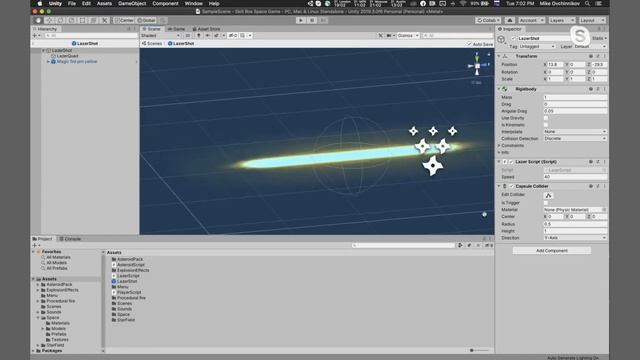
Task: Click the scene orientation gizmo cube
Action: pyautogui.click(x=477, y=66)
